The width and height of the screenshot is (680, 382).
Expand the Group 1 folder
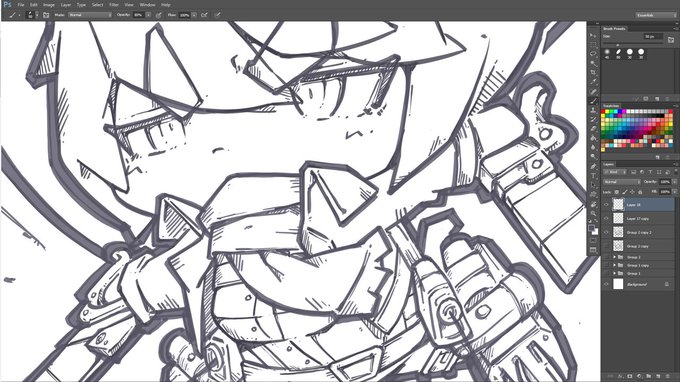(615, 274)
